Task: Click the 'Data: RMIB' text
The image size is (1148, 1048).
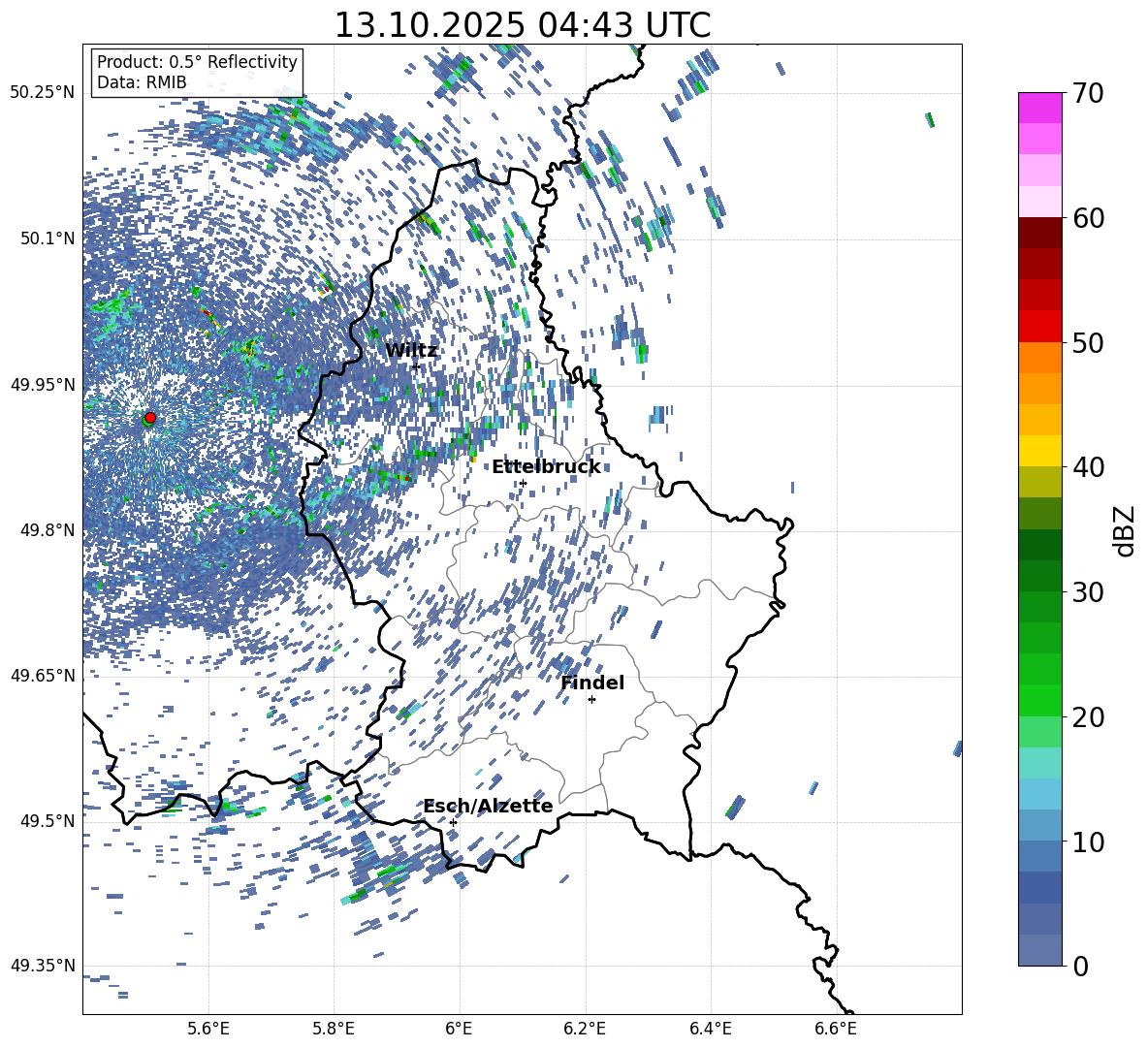Action: (x=142, y=82)
